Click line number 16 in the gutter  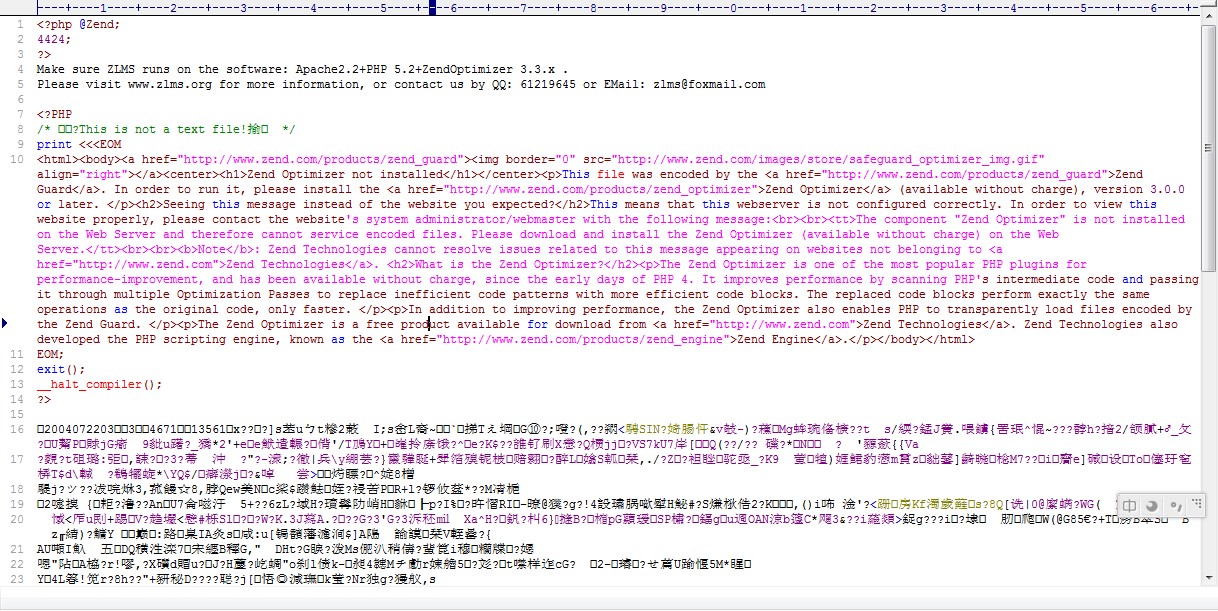pyautogui.click(x=17, y=429)
